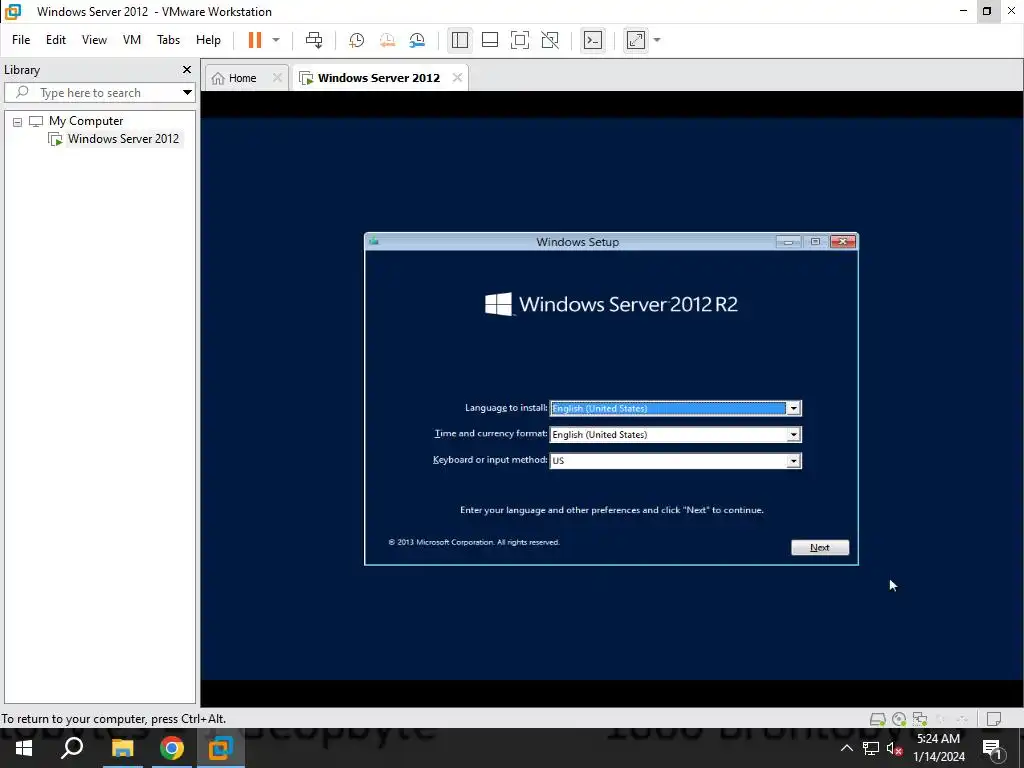Open the console view icon
The image size is (1024, 768).
pos(592,40)
